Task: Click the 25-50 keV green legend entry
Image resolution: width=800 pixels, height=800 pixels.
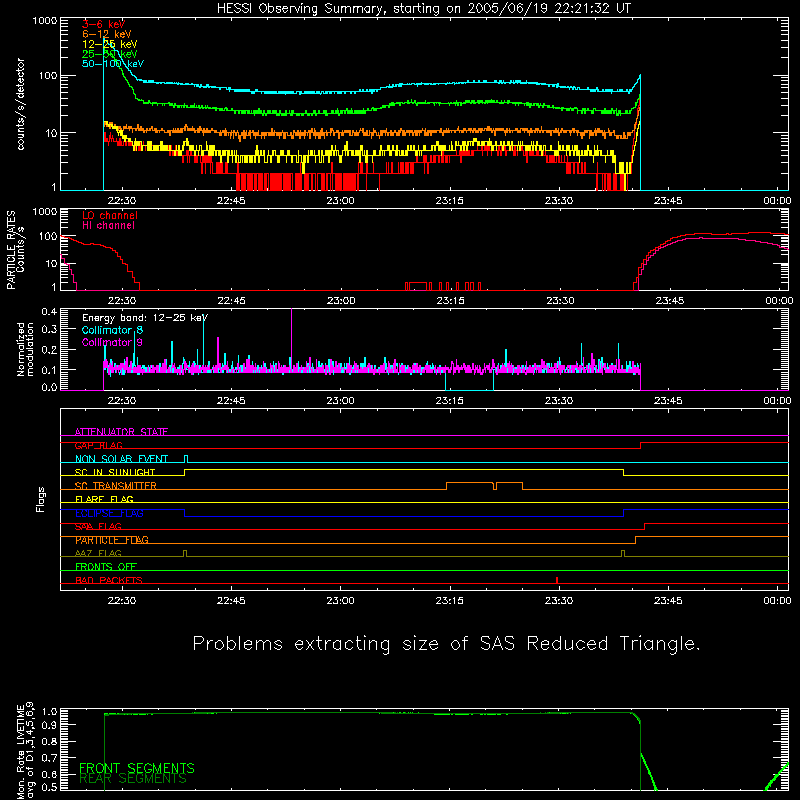Action: (110, 54)
